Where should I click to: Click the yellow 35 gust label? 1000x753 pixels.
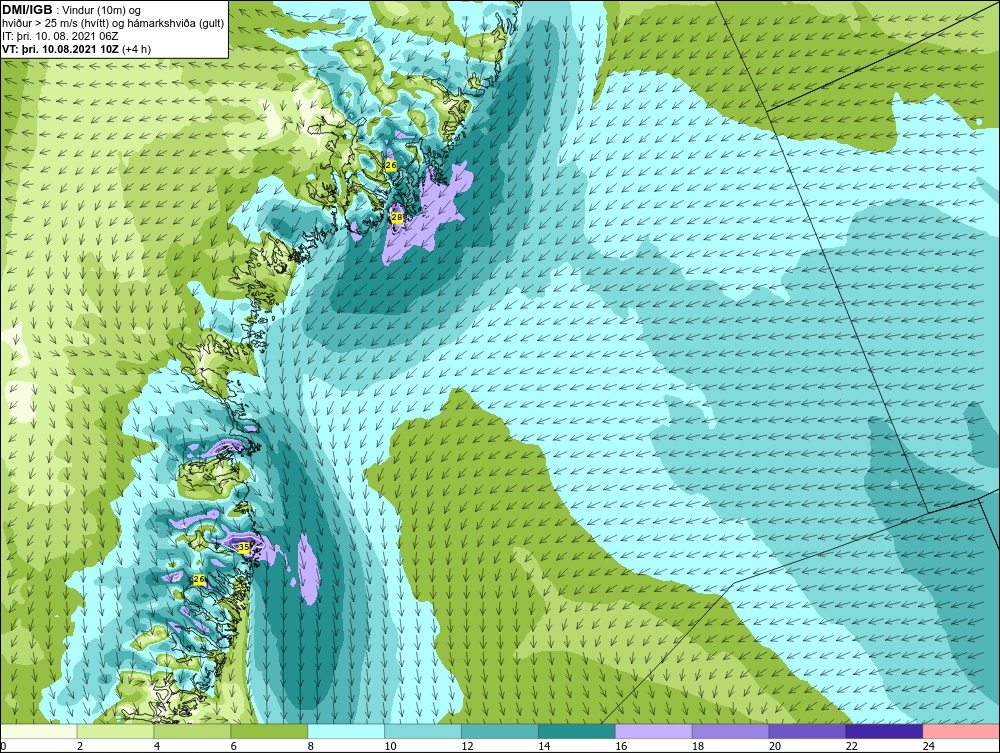click(x=244, y=547)
